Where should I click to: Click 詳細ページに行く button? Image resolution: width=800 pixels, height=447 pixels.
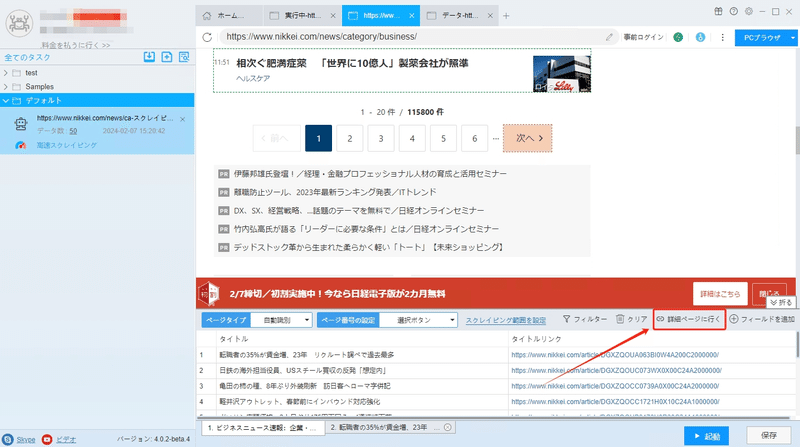689,319
